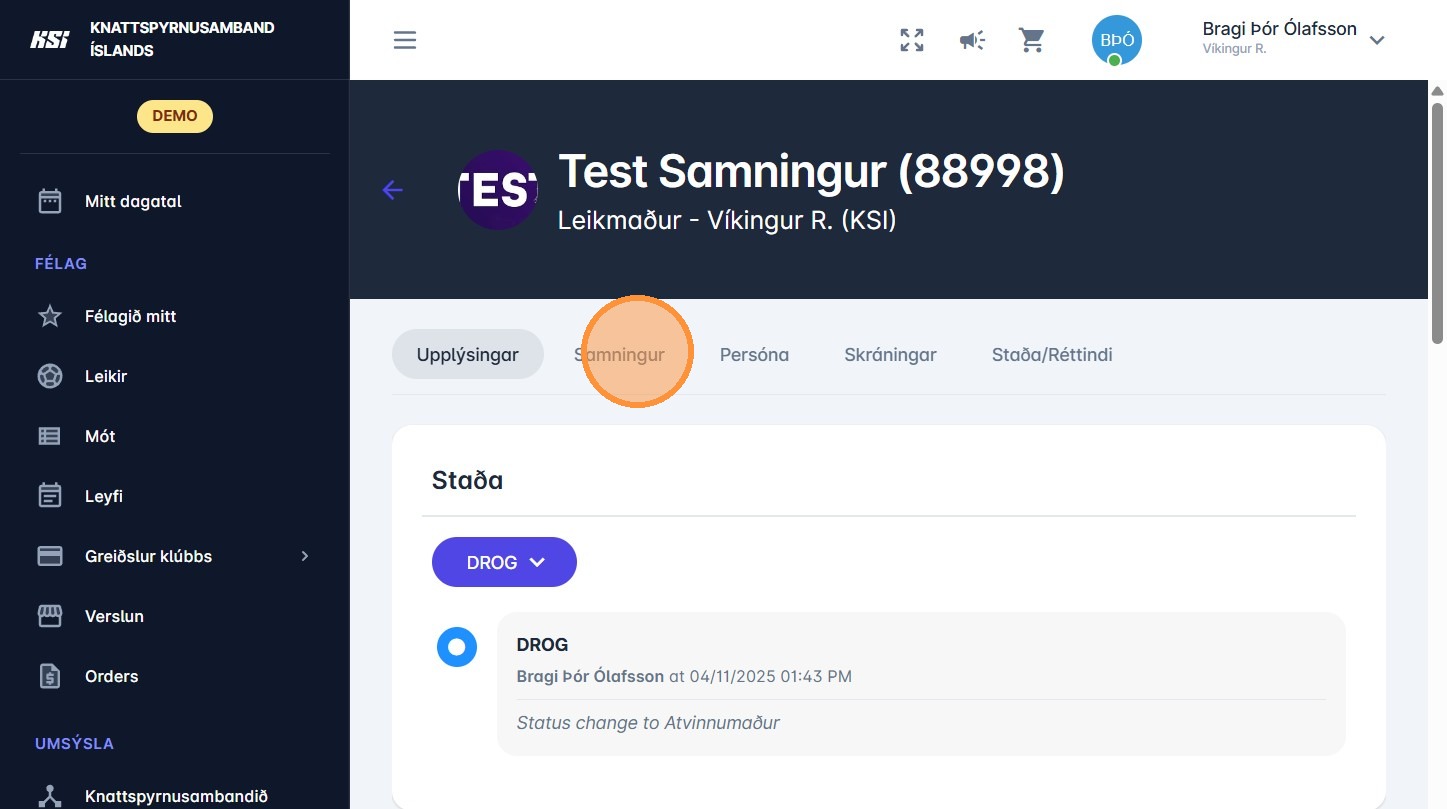
Task: Switch to the Skráningar tab
Action: click(890, 354)
